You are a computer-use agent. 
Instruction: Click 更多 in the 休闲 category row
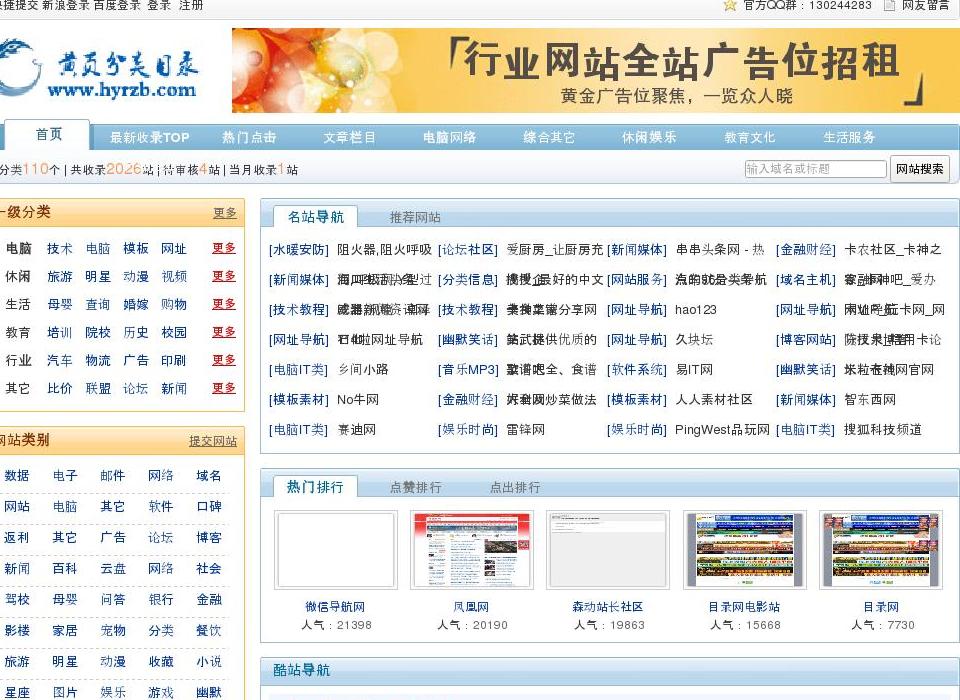click(x=224, y=276)
